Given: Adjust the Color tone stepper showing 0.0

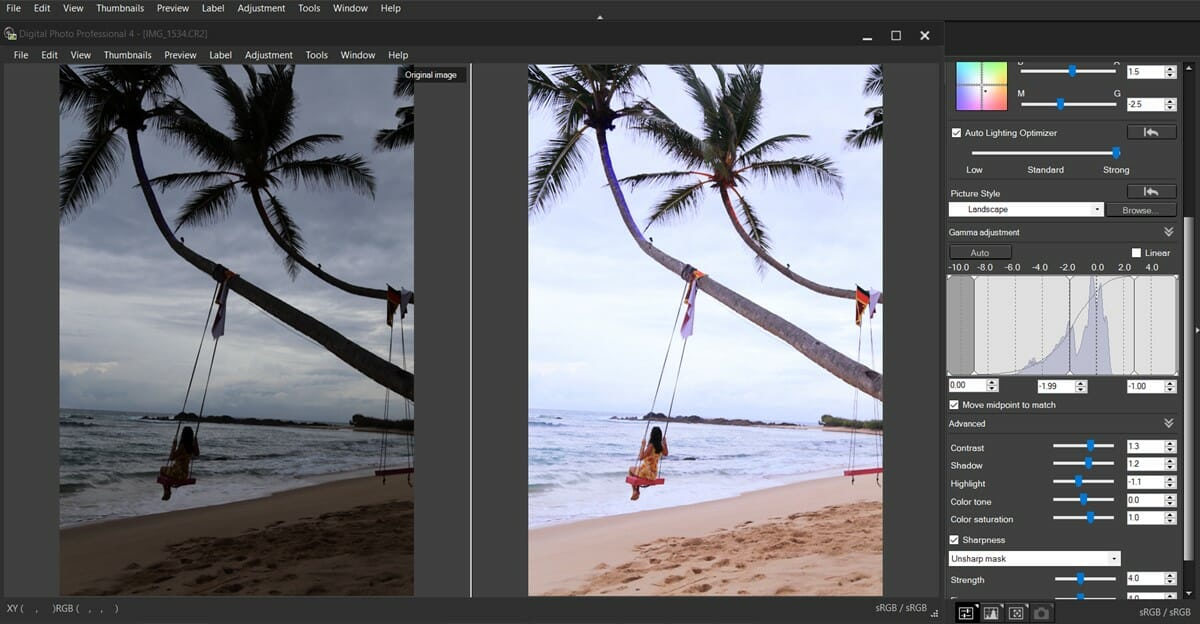Looking at the screenshot, I should [1171, 501].
